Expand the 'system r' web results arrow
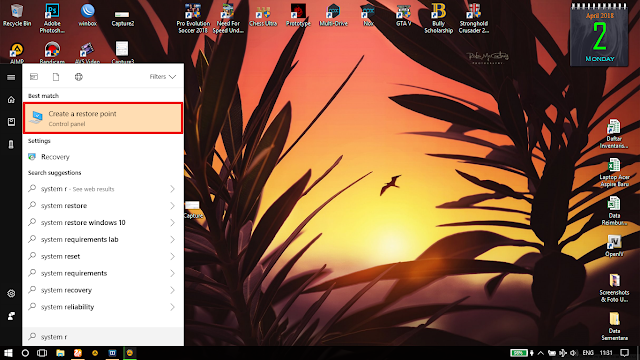 click(172, 189)
